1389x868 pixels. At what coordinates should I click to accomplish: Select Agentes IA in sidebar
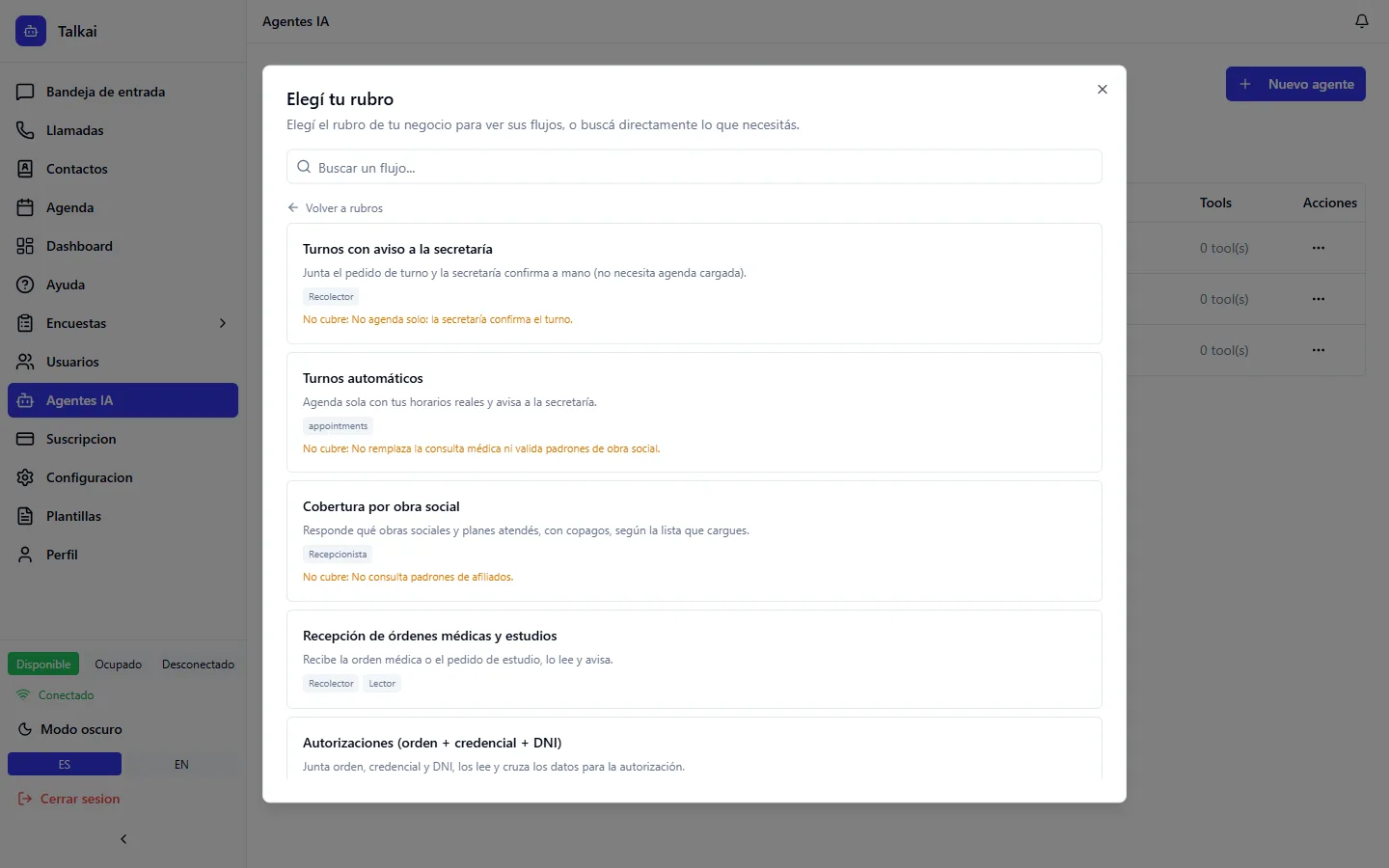point(123,400)
